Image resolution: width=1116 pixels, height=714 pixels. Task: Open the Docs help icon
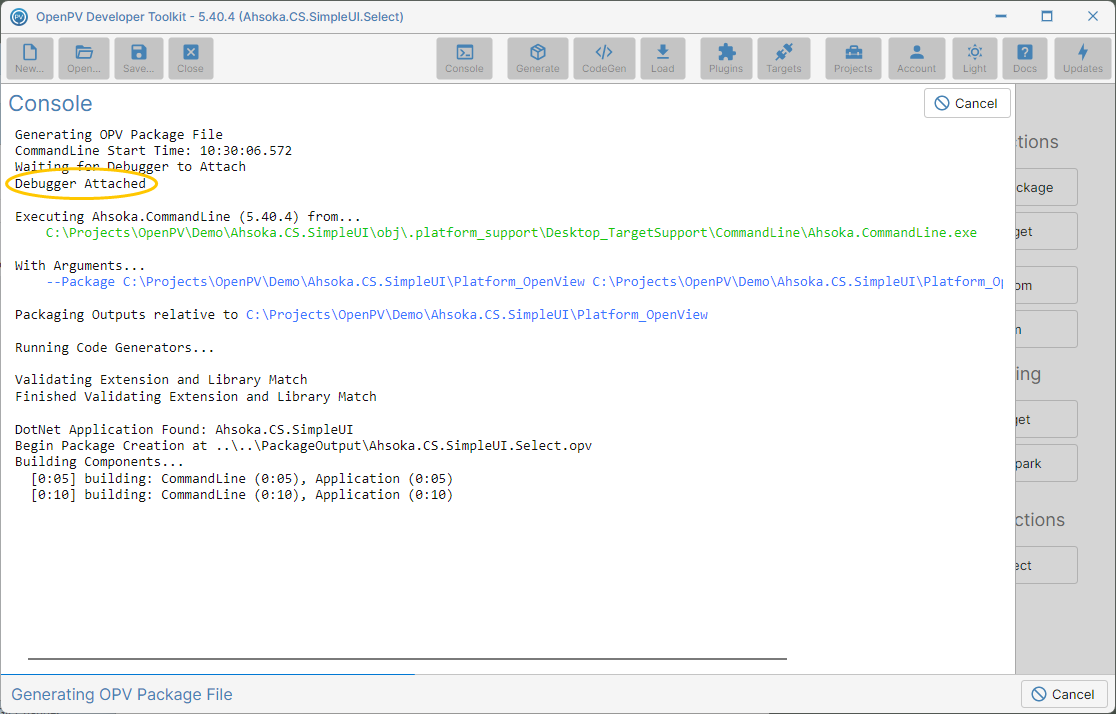tap(1025, 58)
